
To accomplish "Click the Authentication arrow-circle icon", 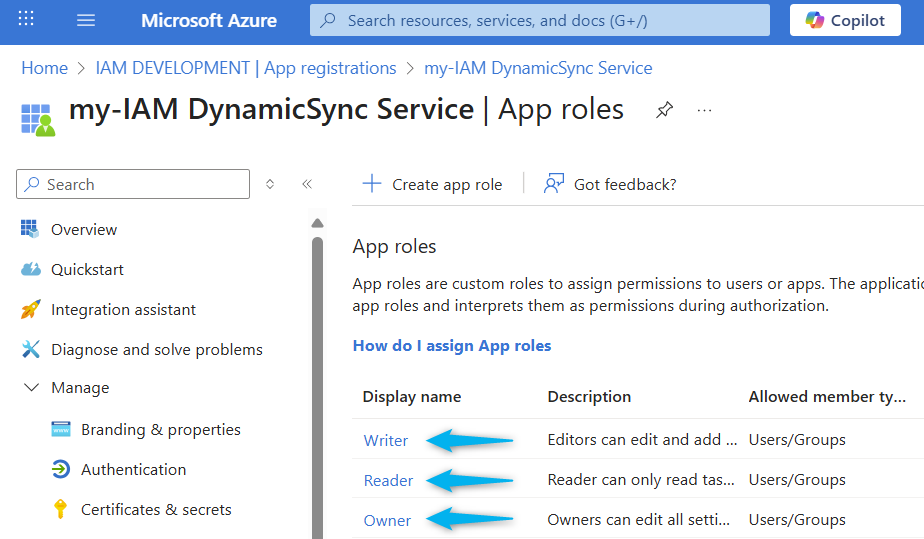I will coord(61,469).
